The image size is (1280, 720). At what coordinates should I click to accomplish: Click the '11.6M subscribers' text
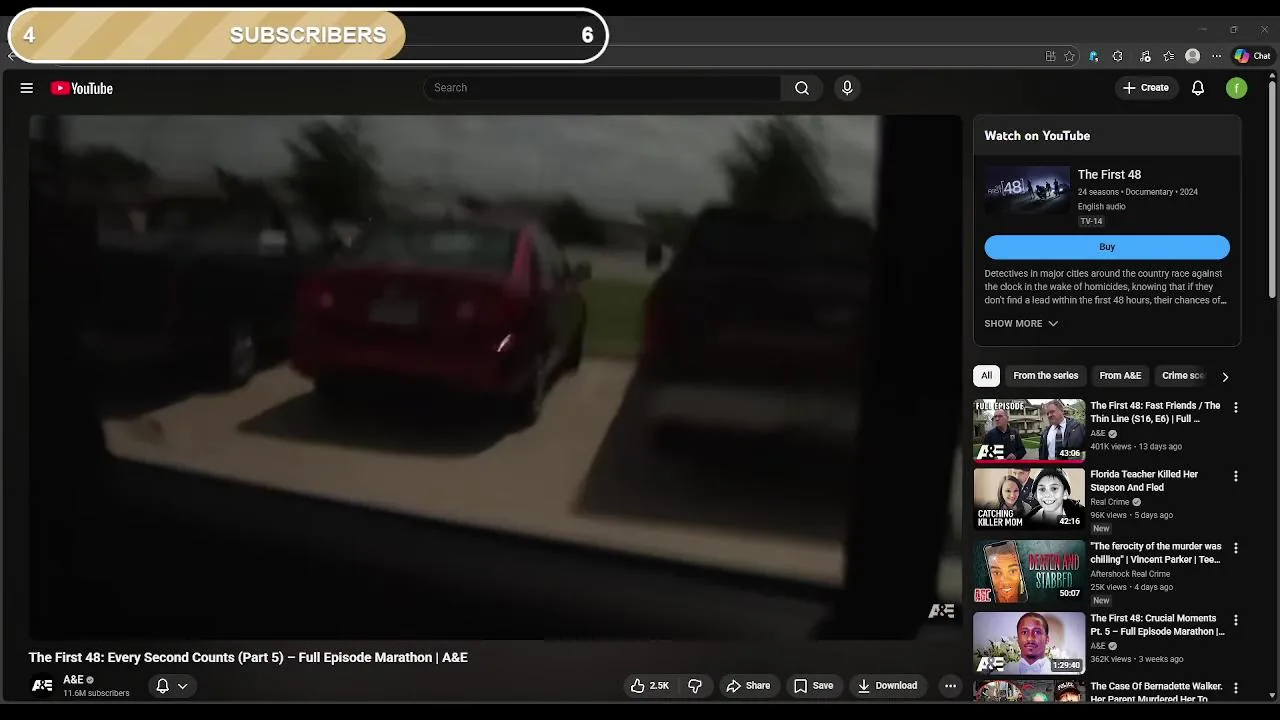(x=96, y=693)
